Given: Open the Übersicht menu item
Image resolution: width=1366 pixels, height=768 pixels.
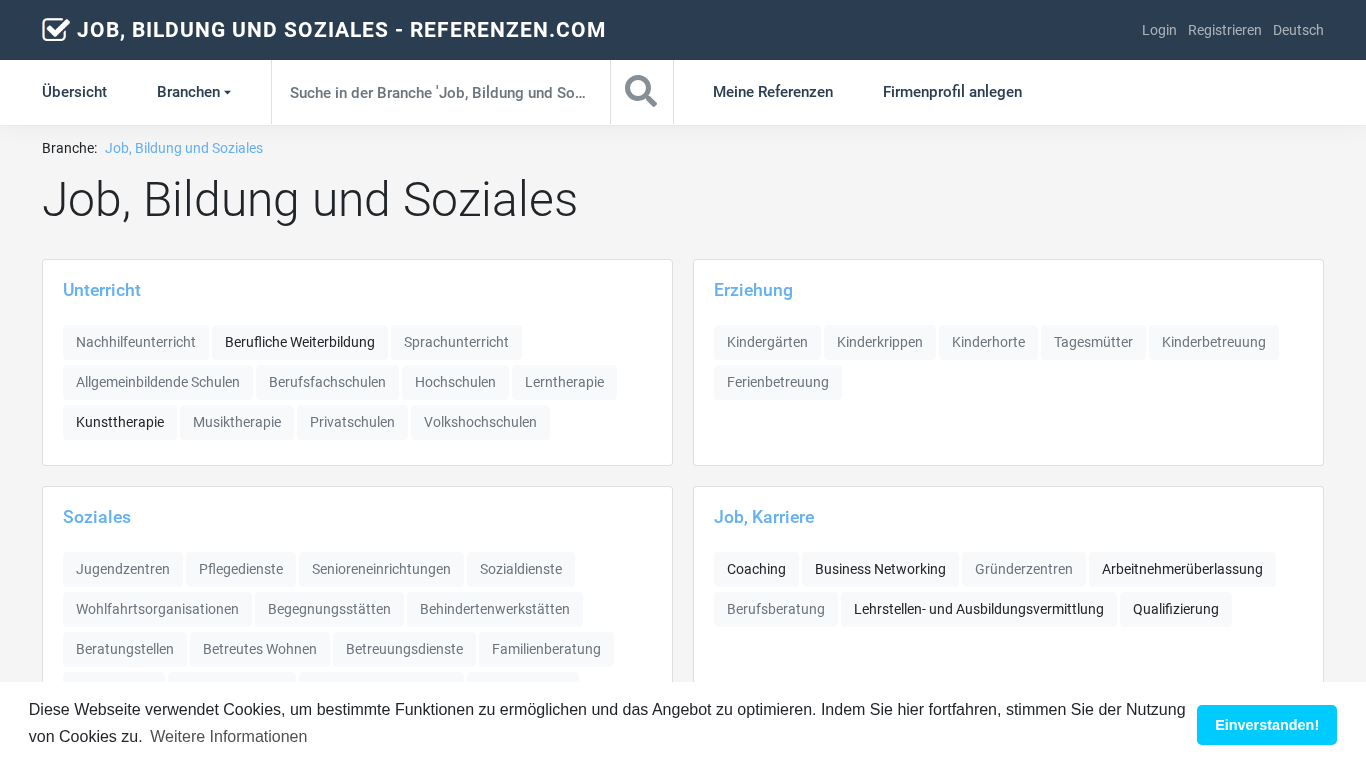Looking at the screenshot, I should point(74,92).
